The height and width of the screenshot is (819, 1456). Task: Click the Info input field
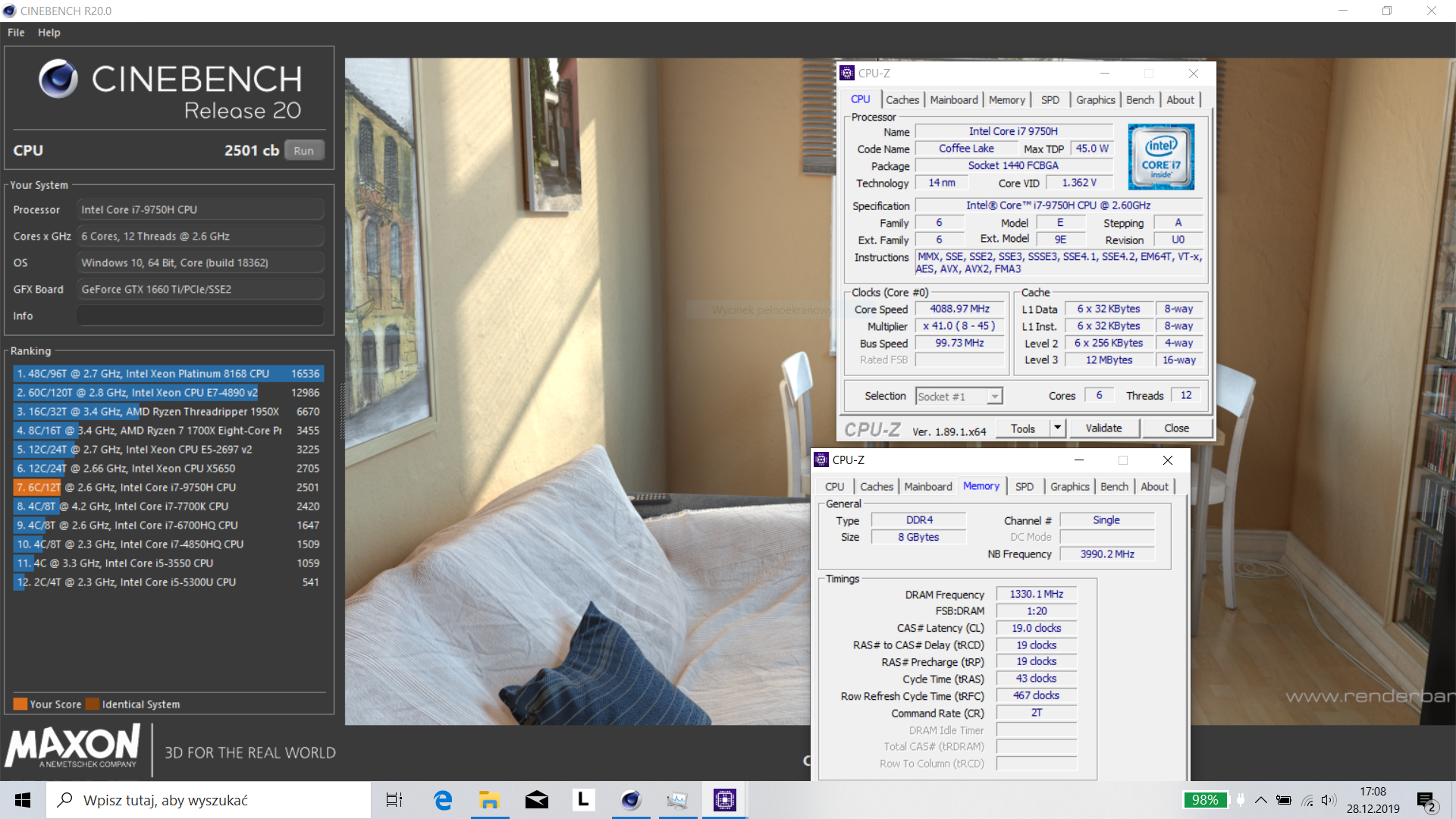pos(200,315)
